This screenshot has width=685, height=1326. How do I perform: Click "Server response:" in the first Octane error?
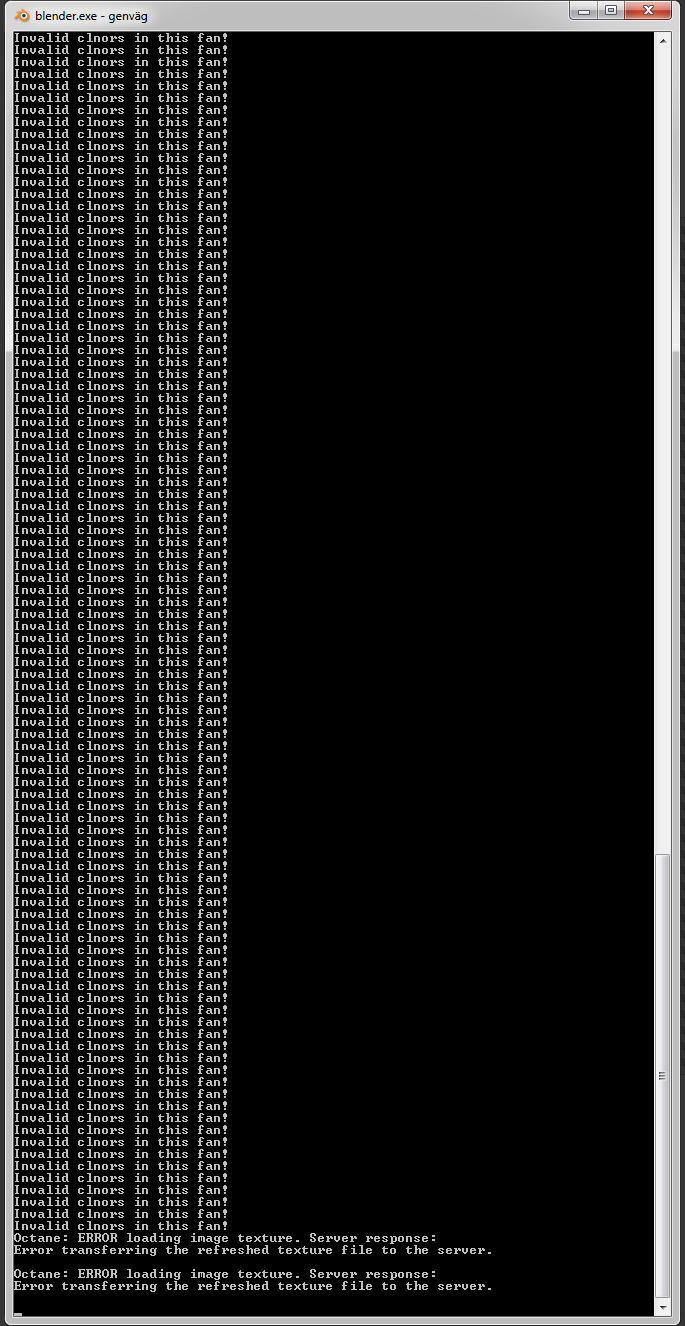coord(373,1238)
